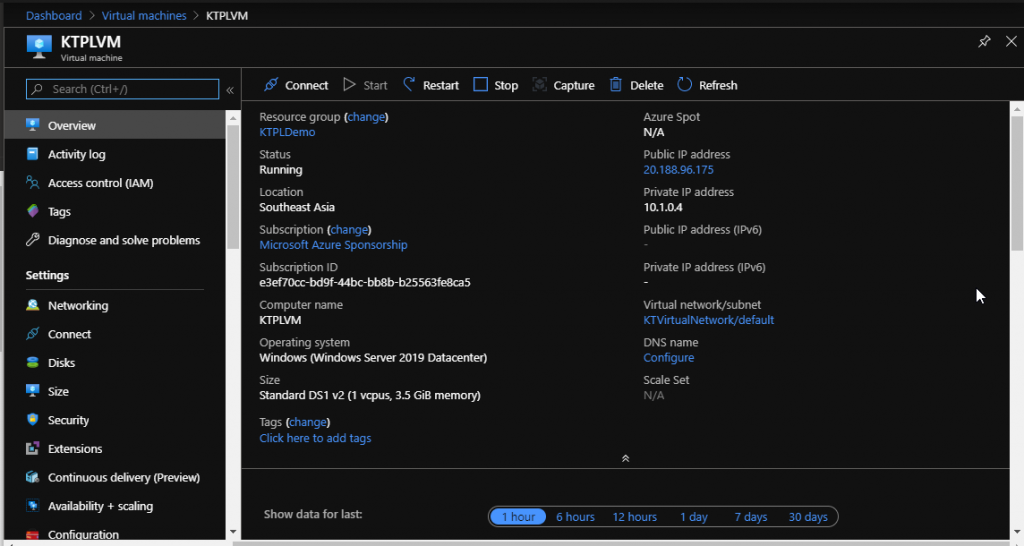Viewport: 1024px width, 546px height.
Task: Go to Virtual machines breadcrumb
Action: click(144, 16)
